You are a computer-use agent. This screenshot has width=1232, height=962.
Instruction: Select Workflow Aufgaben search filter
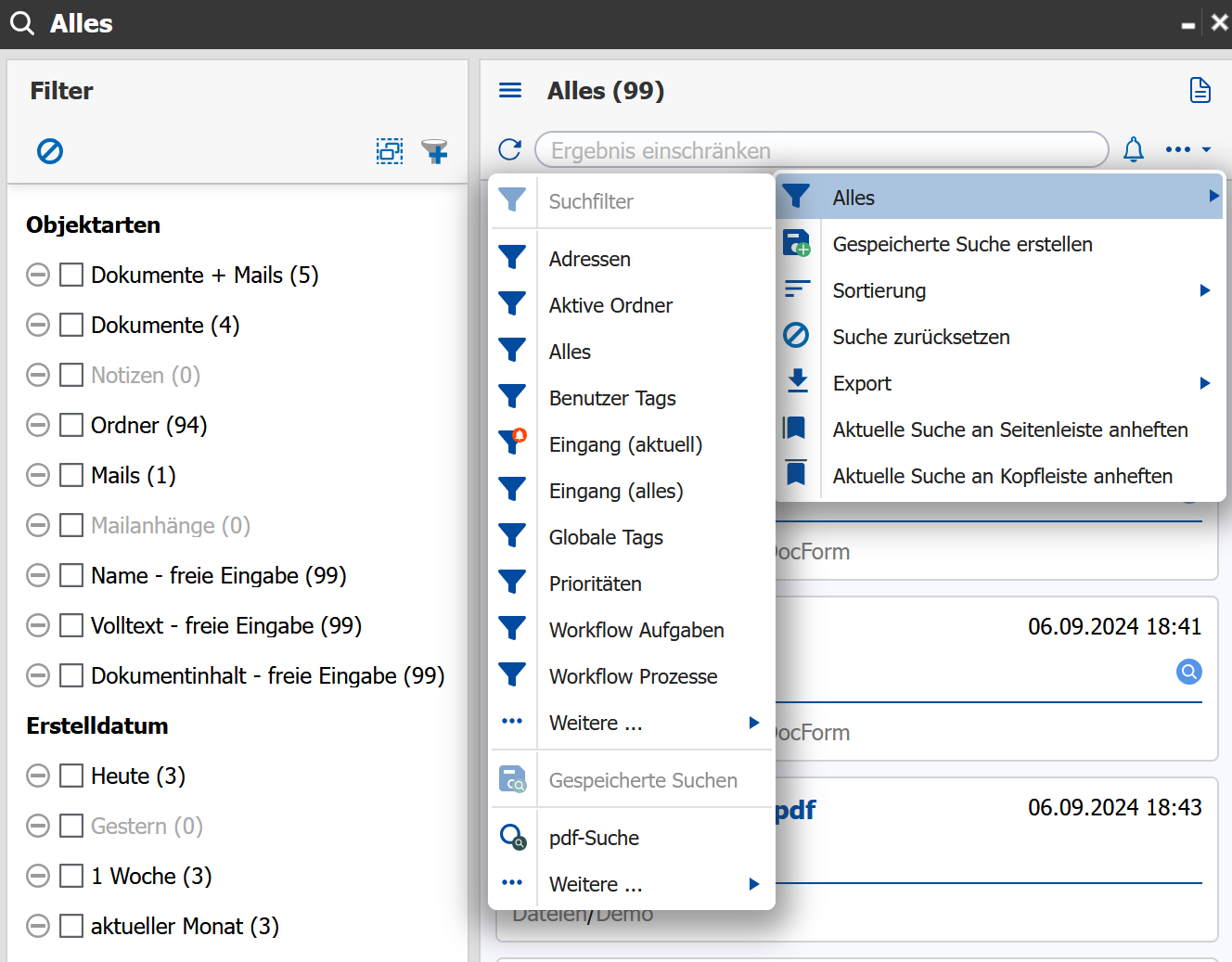click(x=633, y=630)
